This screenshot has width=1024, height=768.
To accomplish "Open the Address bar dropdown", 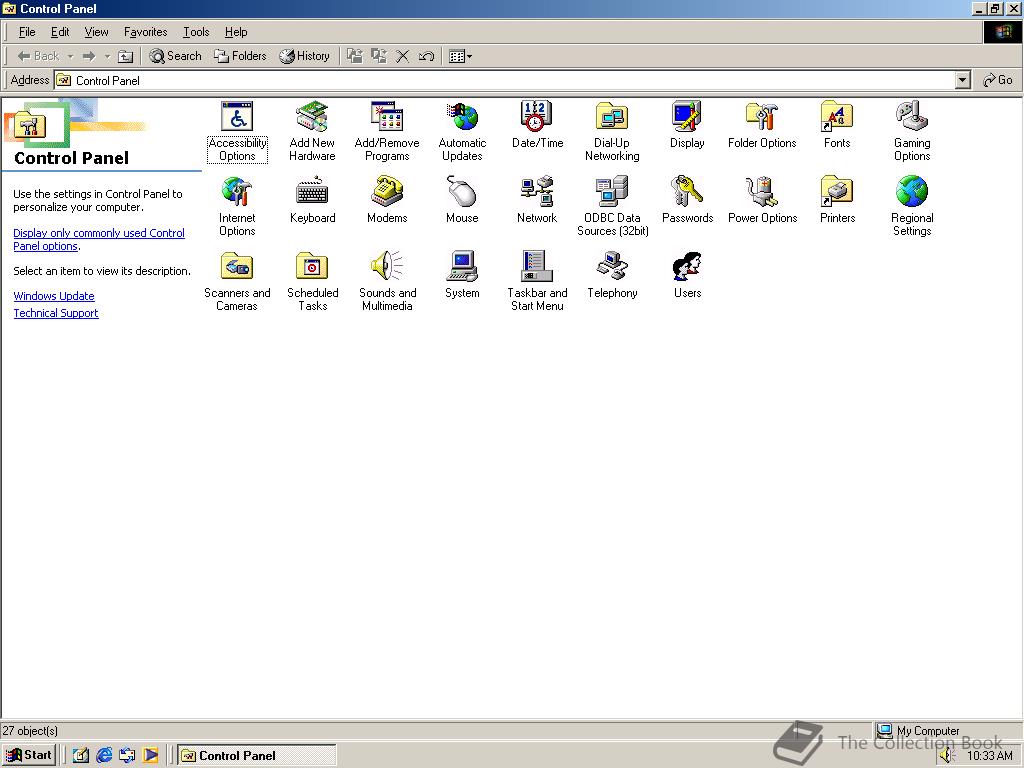I will (961, 80).
